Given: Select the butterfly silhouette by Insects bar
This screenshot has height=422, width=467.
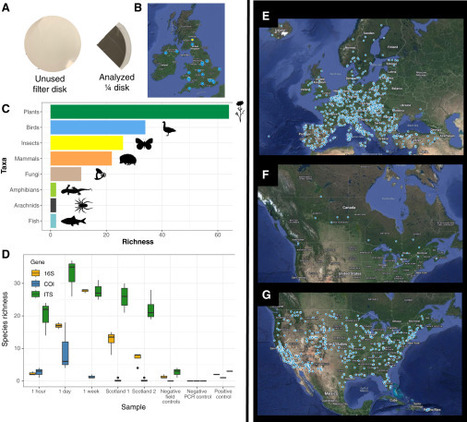Looking at the screenshot, I should pyautogui.click(x=144, y=144).
